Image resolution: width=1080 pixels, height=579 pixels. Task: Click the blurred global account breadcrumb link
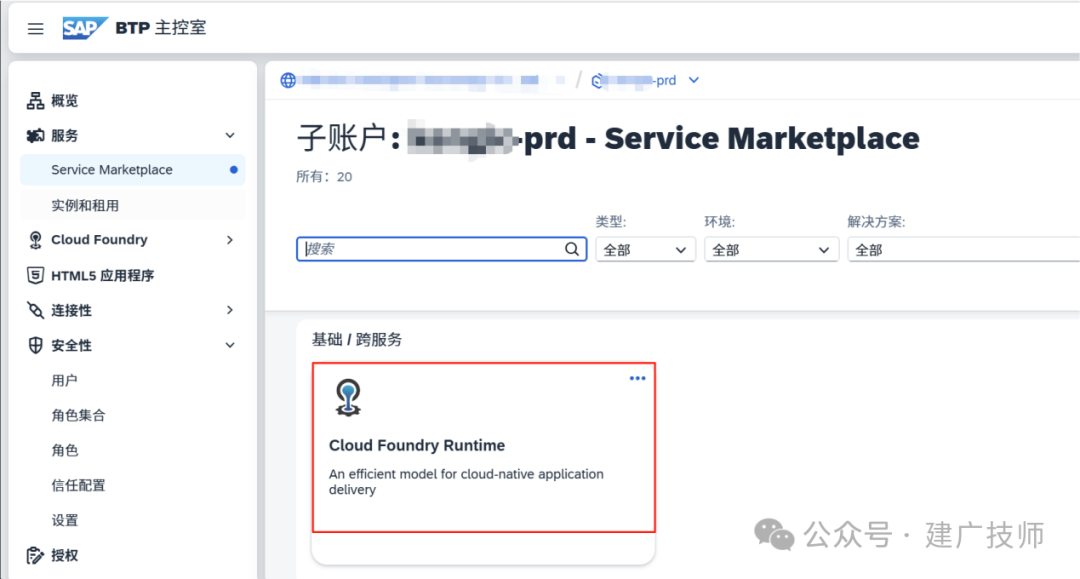433,81
